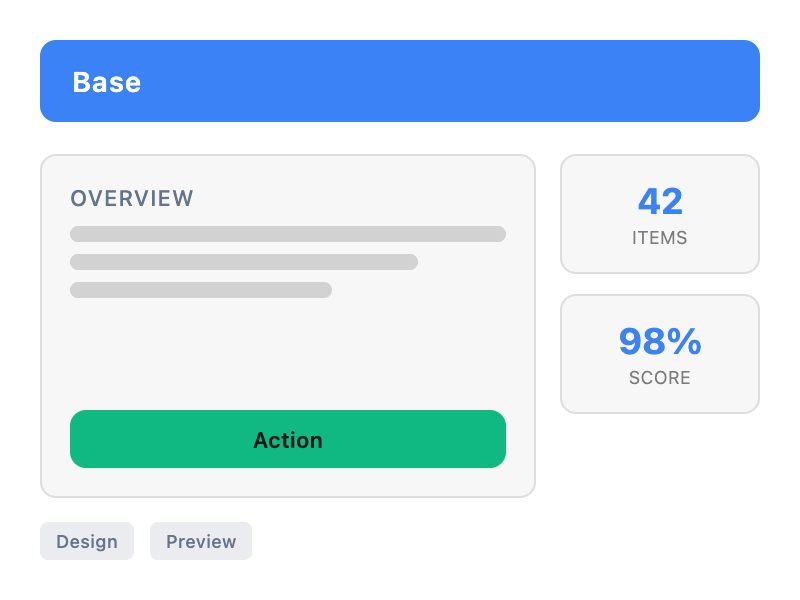Click the SCORE label
Viewport: 800px width, 600px height.
660,378
